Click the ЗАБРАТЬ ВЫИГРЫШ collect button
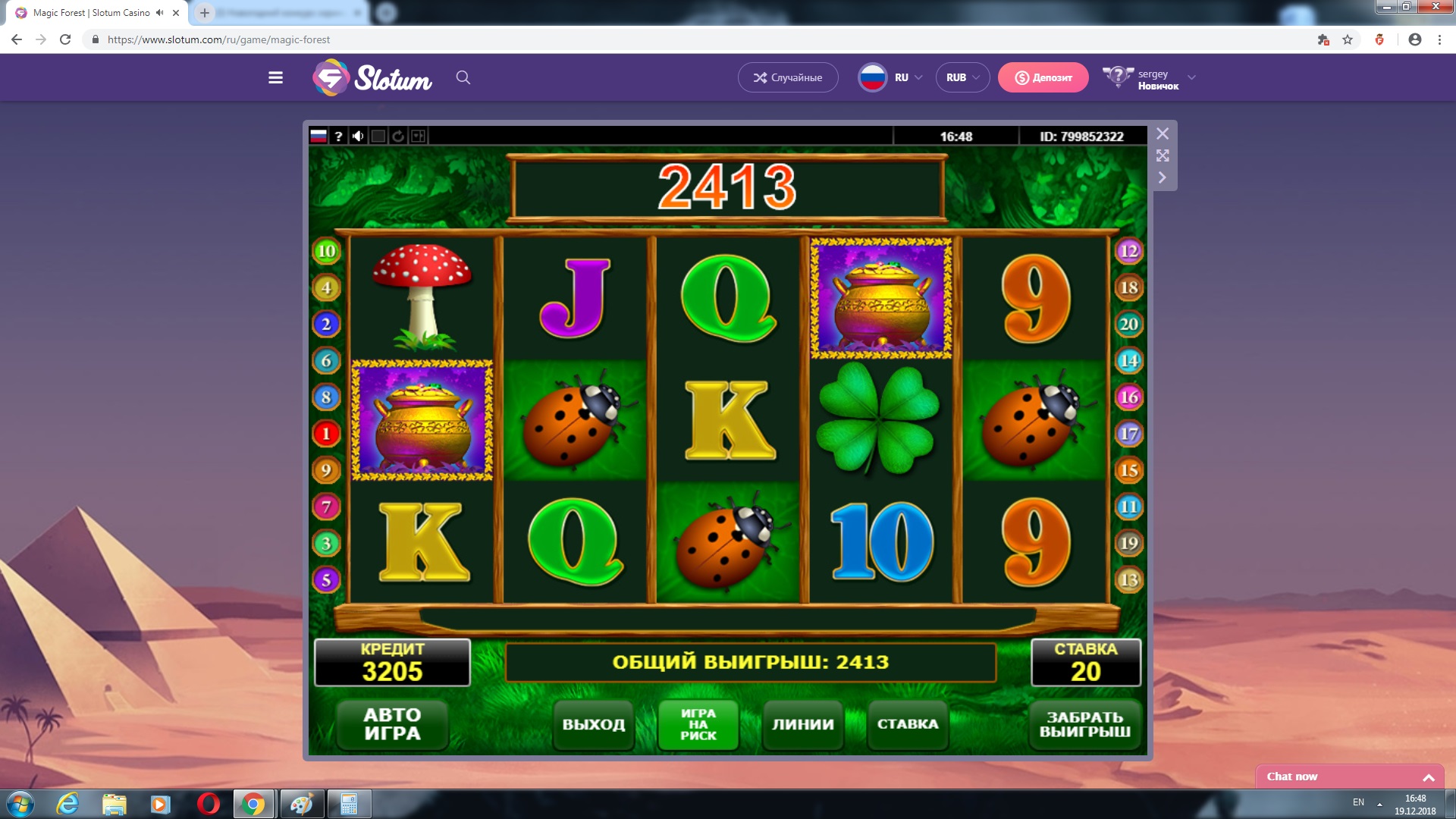Screen dimensions: 1456x819 click(x=1084, y=724)
